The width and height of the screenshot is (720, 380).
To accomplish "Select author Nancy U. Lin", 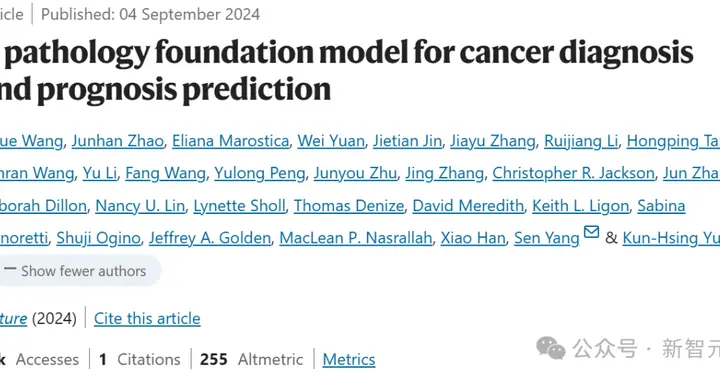I will tap(140, 206).
